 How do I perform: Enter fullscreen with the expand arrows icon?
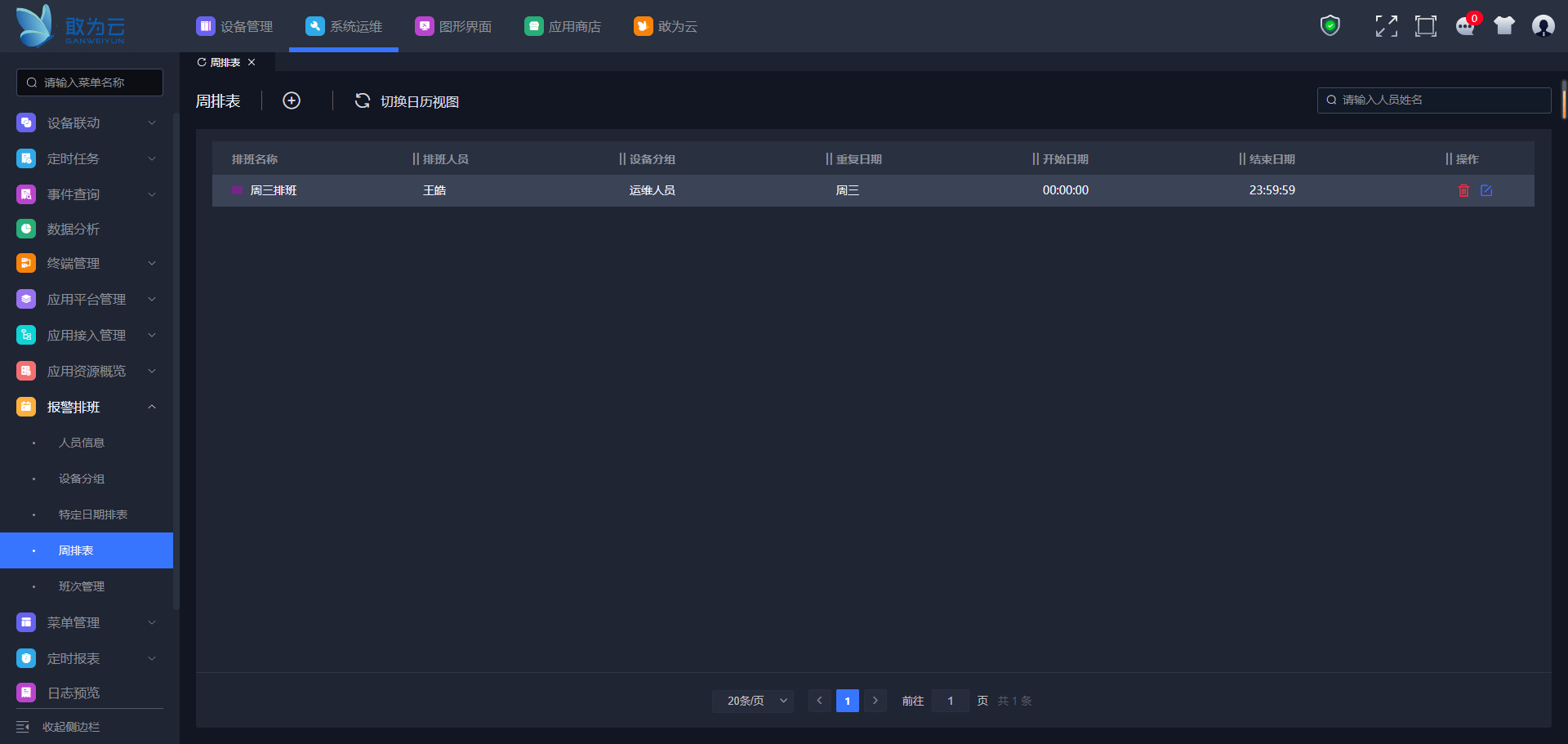[1386, 26]
